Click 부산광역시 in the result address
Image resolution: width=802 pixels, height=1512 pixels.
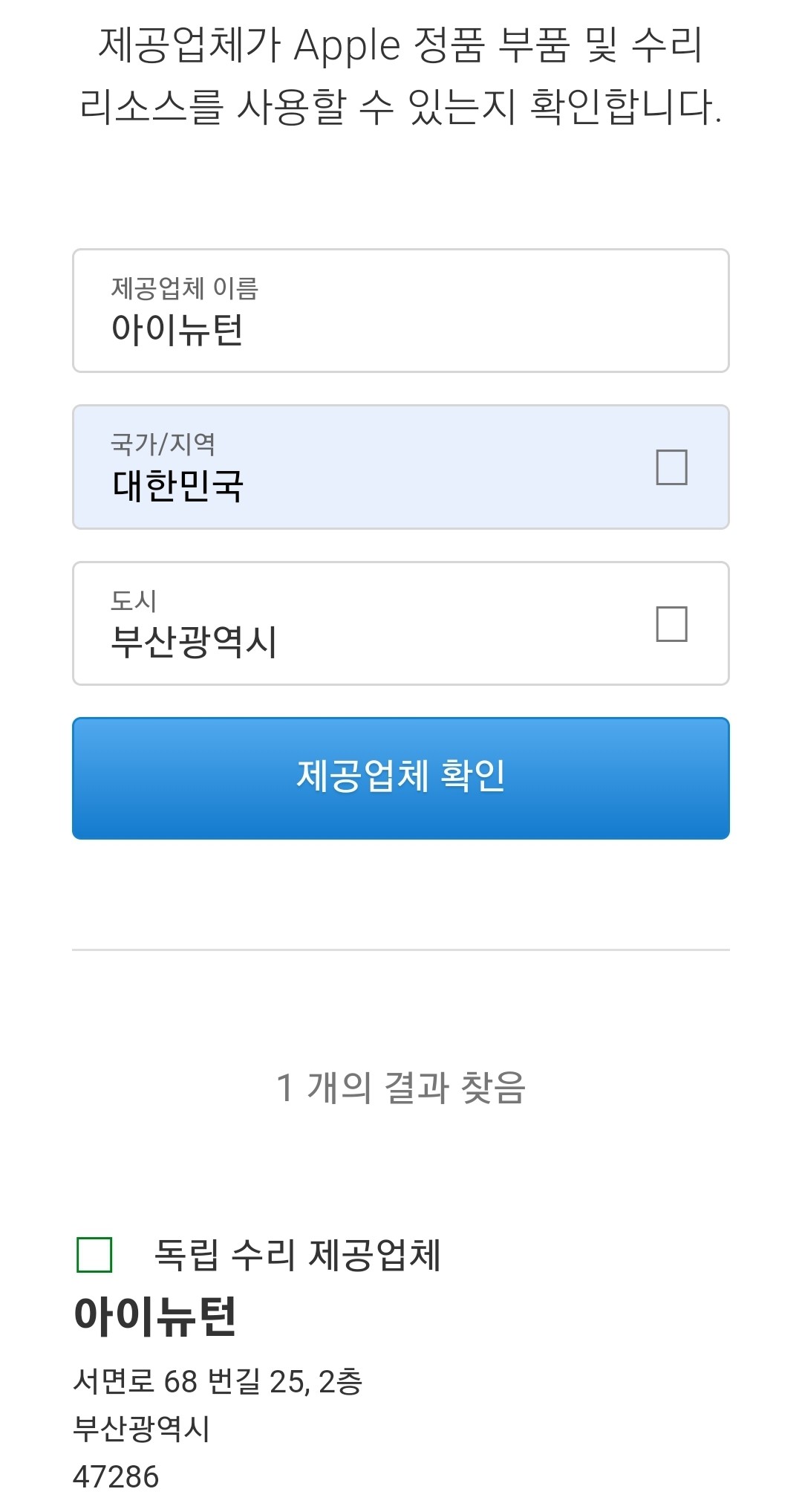141,1428
